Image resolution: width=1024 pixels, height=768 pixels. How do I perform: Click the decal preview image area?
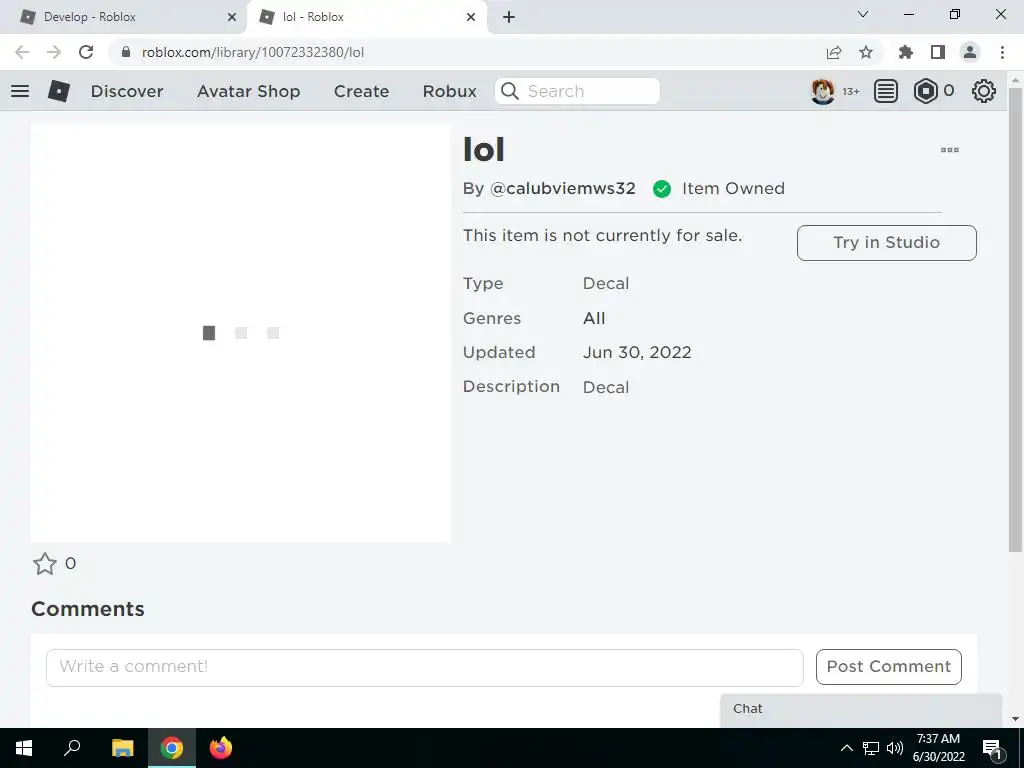coord(240,333)
